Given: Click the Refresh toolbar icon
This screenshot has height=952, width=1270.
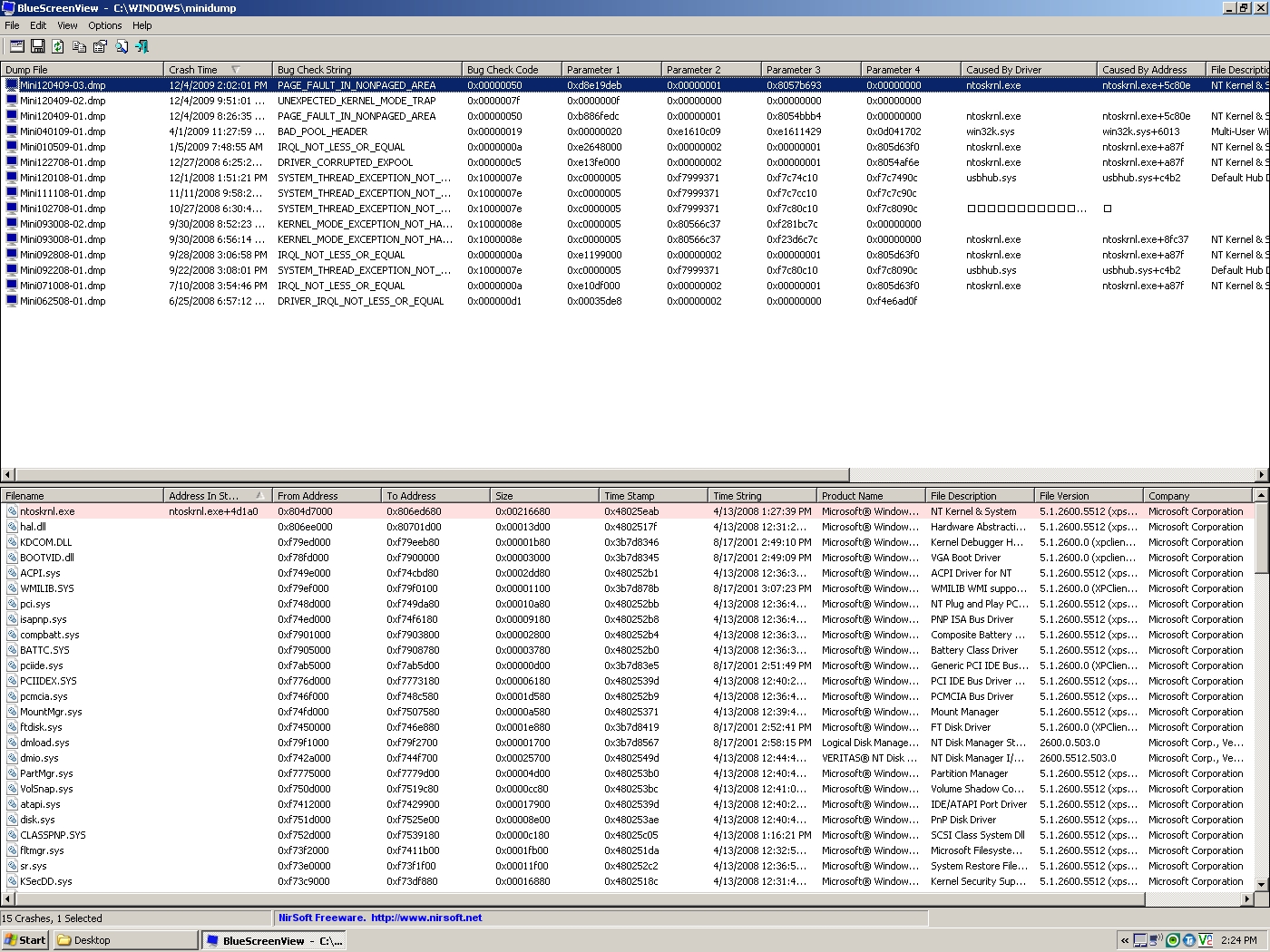Looking at the screenshot, I should (58, 46).
